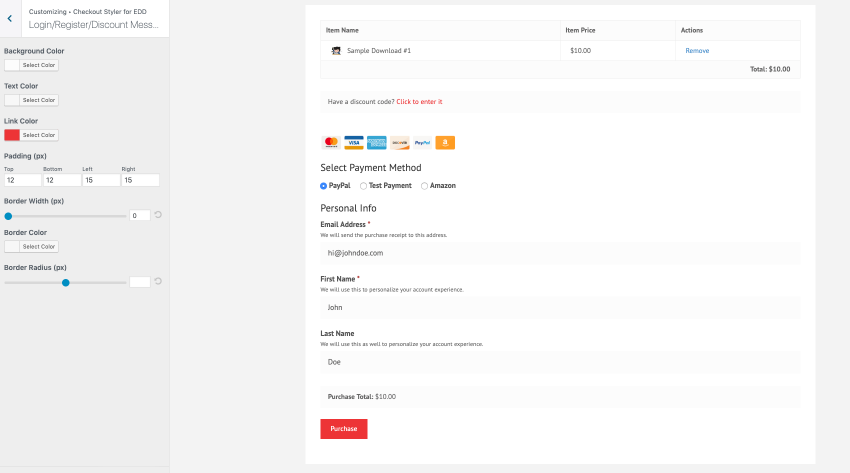Click the 'Personal Info' heading
The image size is (850, 473).
[x=348, y=208]
